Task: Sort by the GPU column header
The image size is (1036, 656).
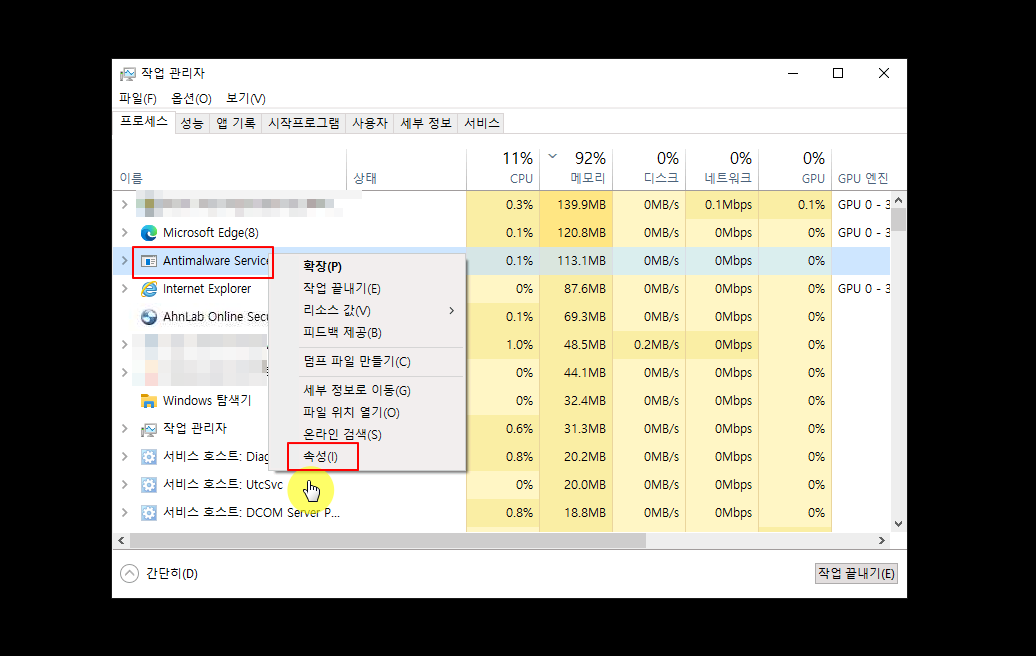Action: [x=796, y=169]
